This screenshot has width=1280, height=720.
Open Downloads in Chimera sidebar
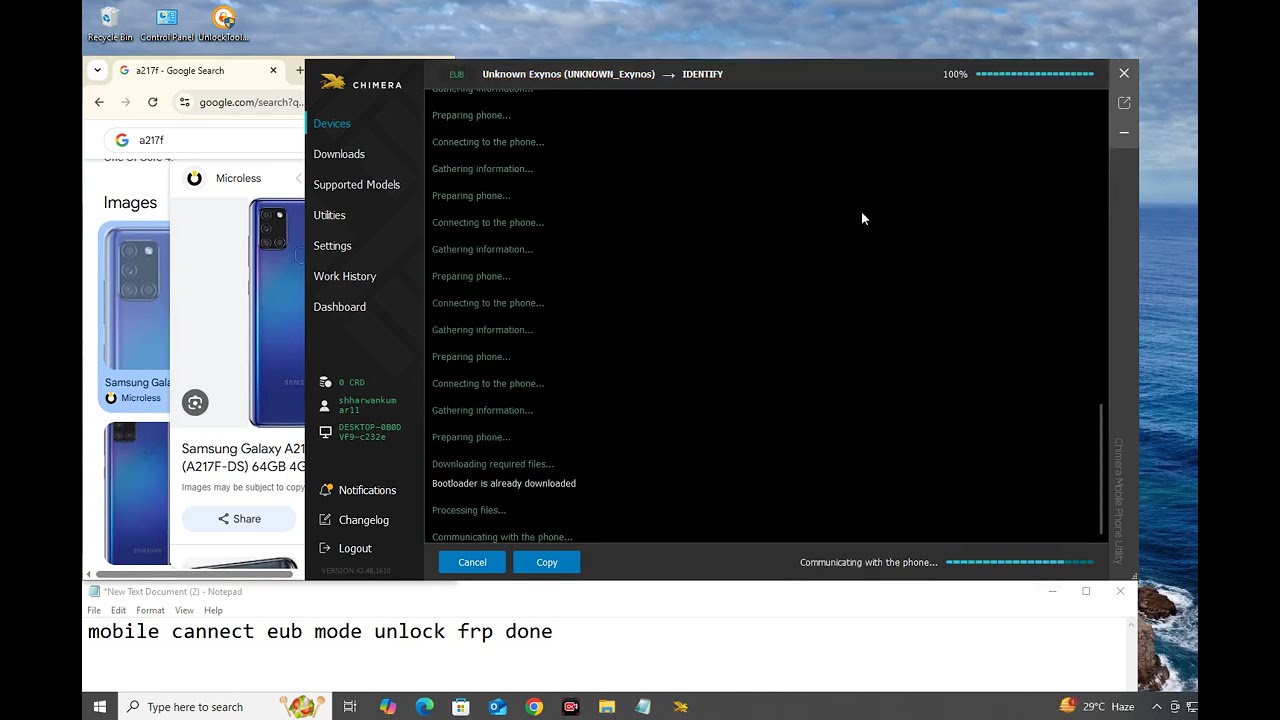coord(339,154)
